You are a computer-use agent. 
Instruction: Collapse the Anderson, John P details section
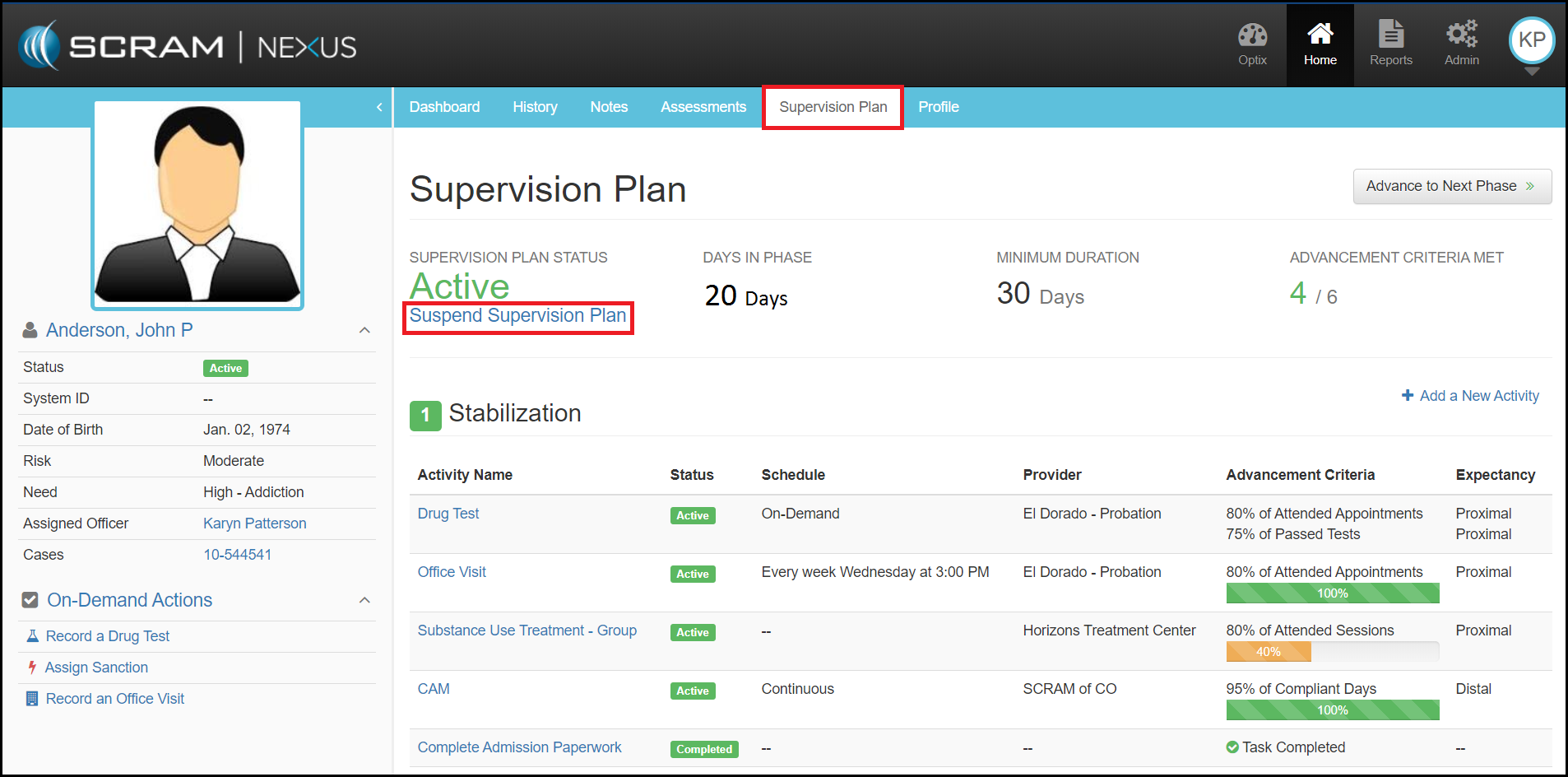(364, 330)
